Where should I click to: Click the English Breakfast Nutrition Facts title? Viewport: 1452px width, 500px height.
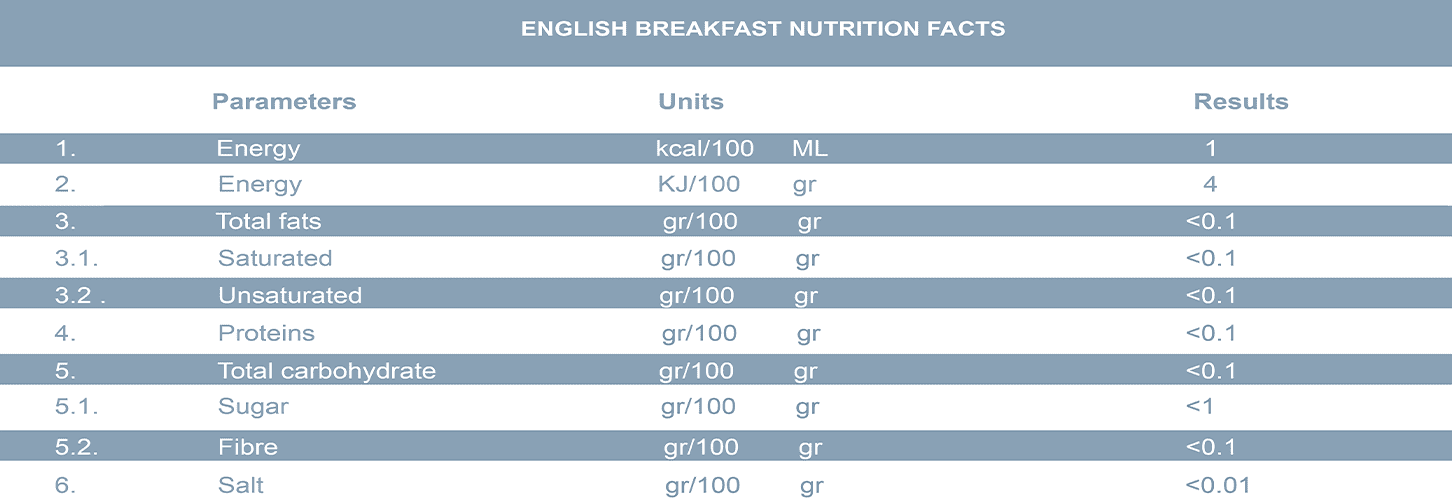pyautogui.click(x=762, y=29)
